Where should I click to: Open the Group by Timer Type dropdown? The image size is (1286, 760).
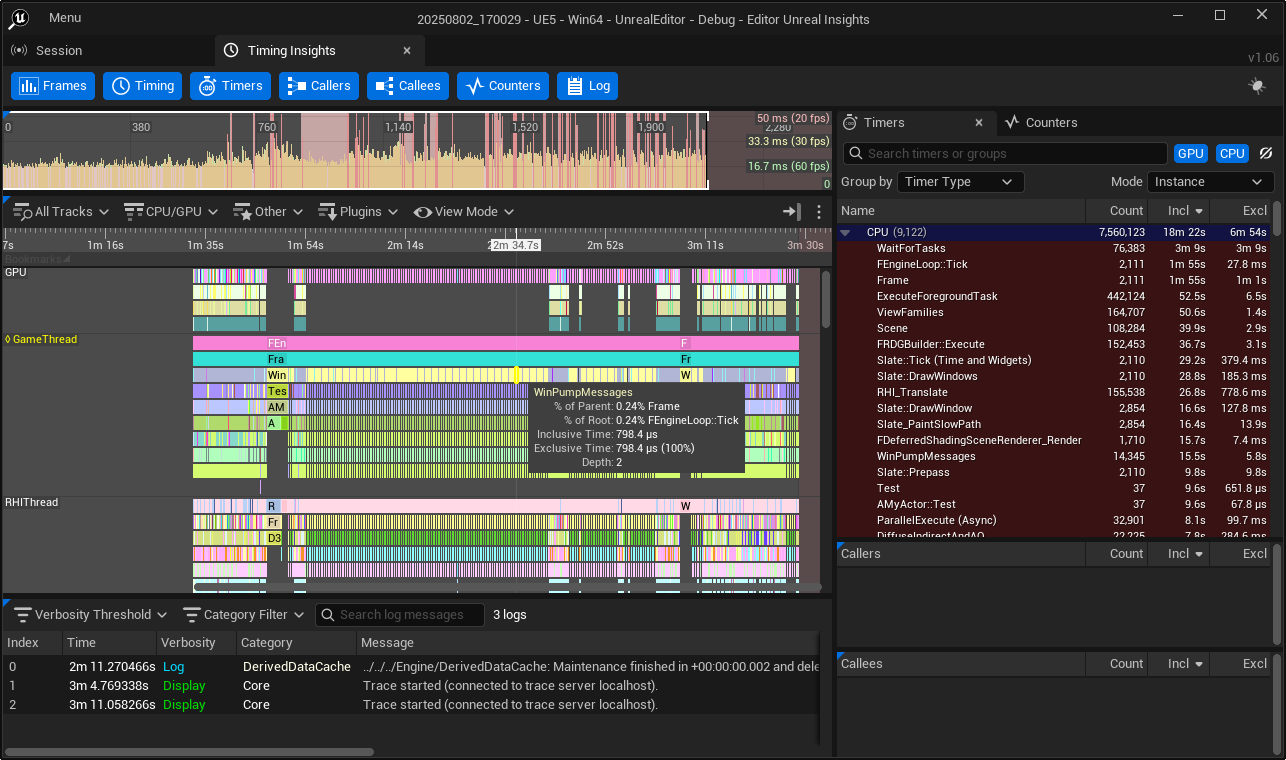click(960, 182)
